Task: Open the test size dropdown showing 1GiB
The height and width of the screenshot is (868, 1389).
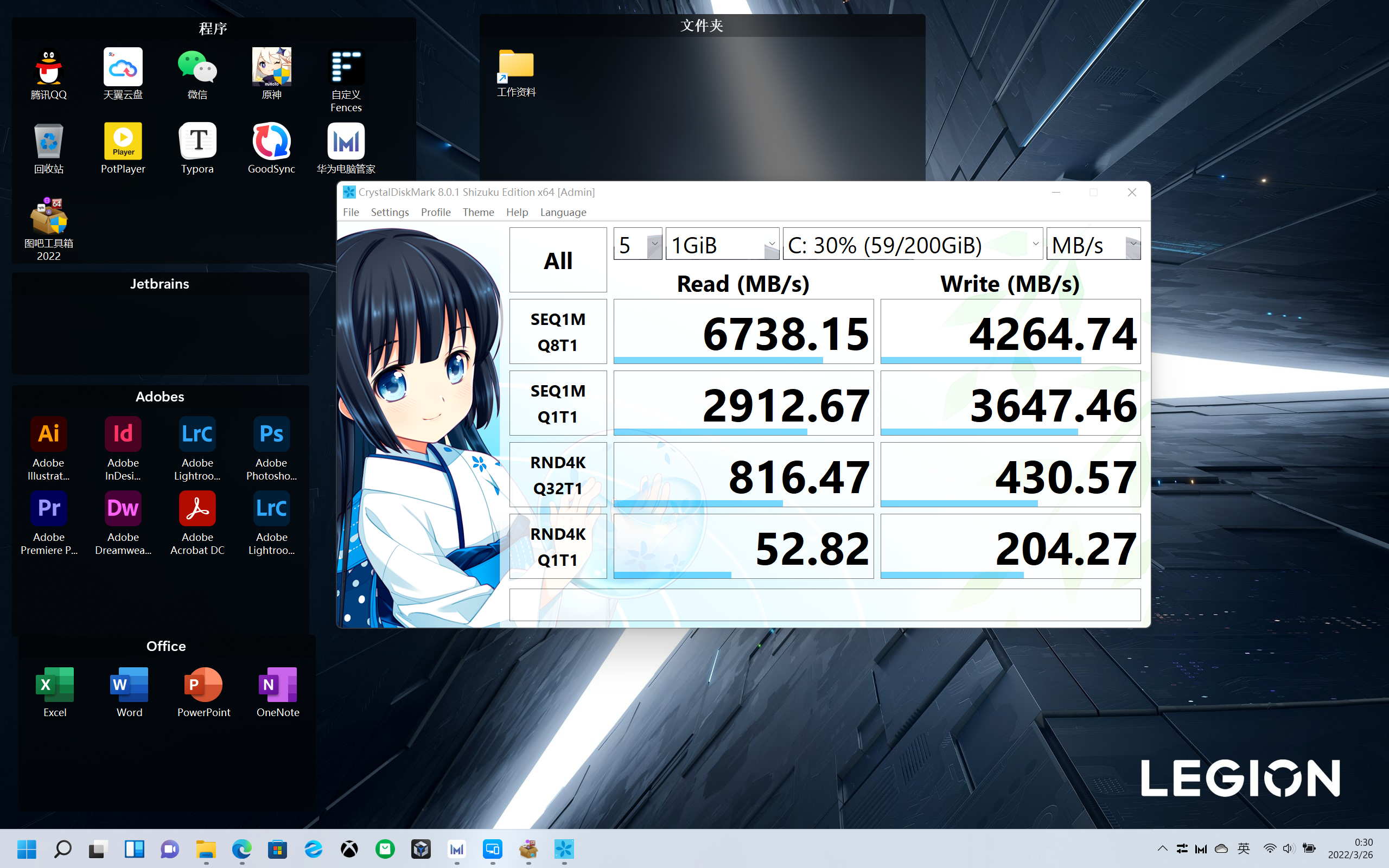Action: click(x=722, y=244)
